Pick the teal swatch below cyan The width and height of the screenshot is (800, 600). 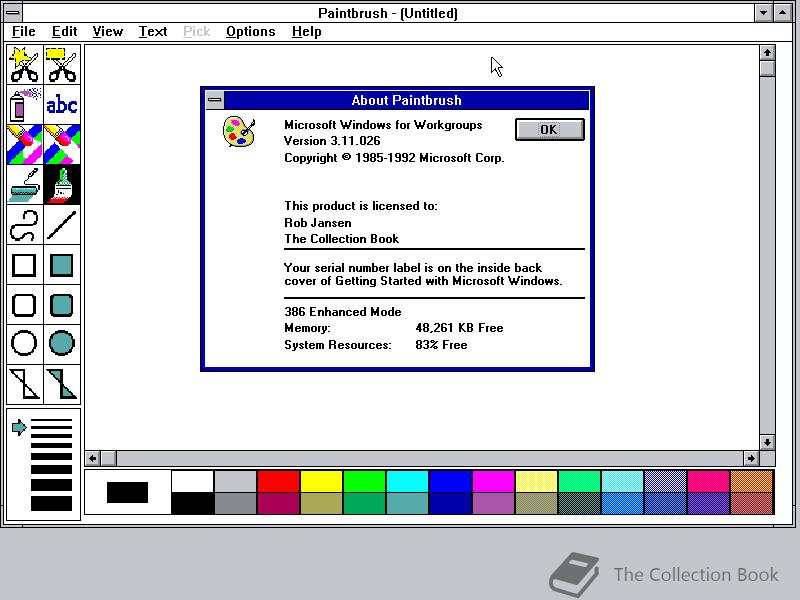(x=407, y=503)
